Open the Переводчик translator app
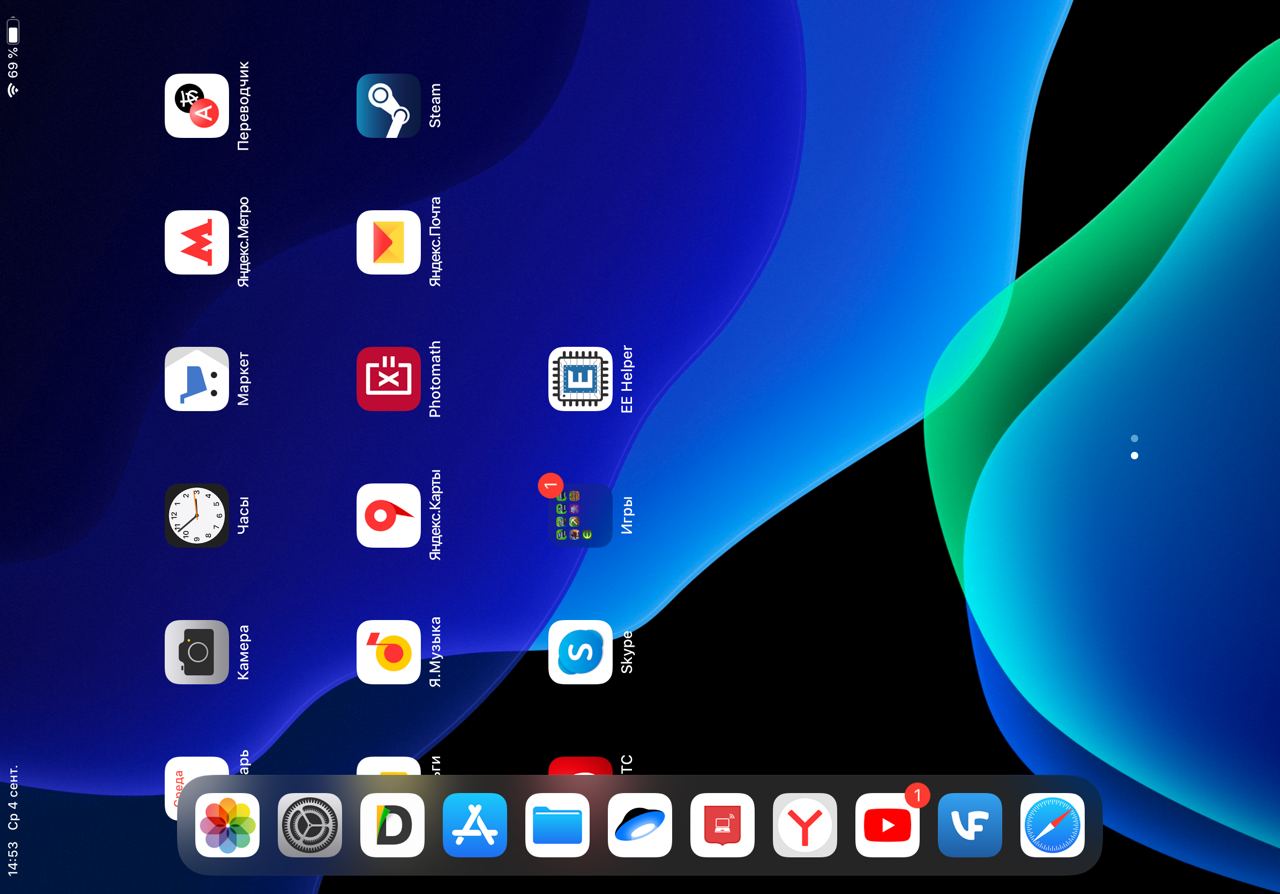Image resolution: width=1280 pixels, height=894 pixels. coord(197,106)
